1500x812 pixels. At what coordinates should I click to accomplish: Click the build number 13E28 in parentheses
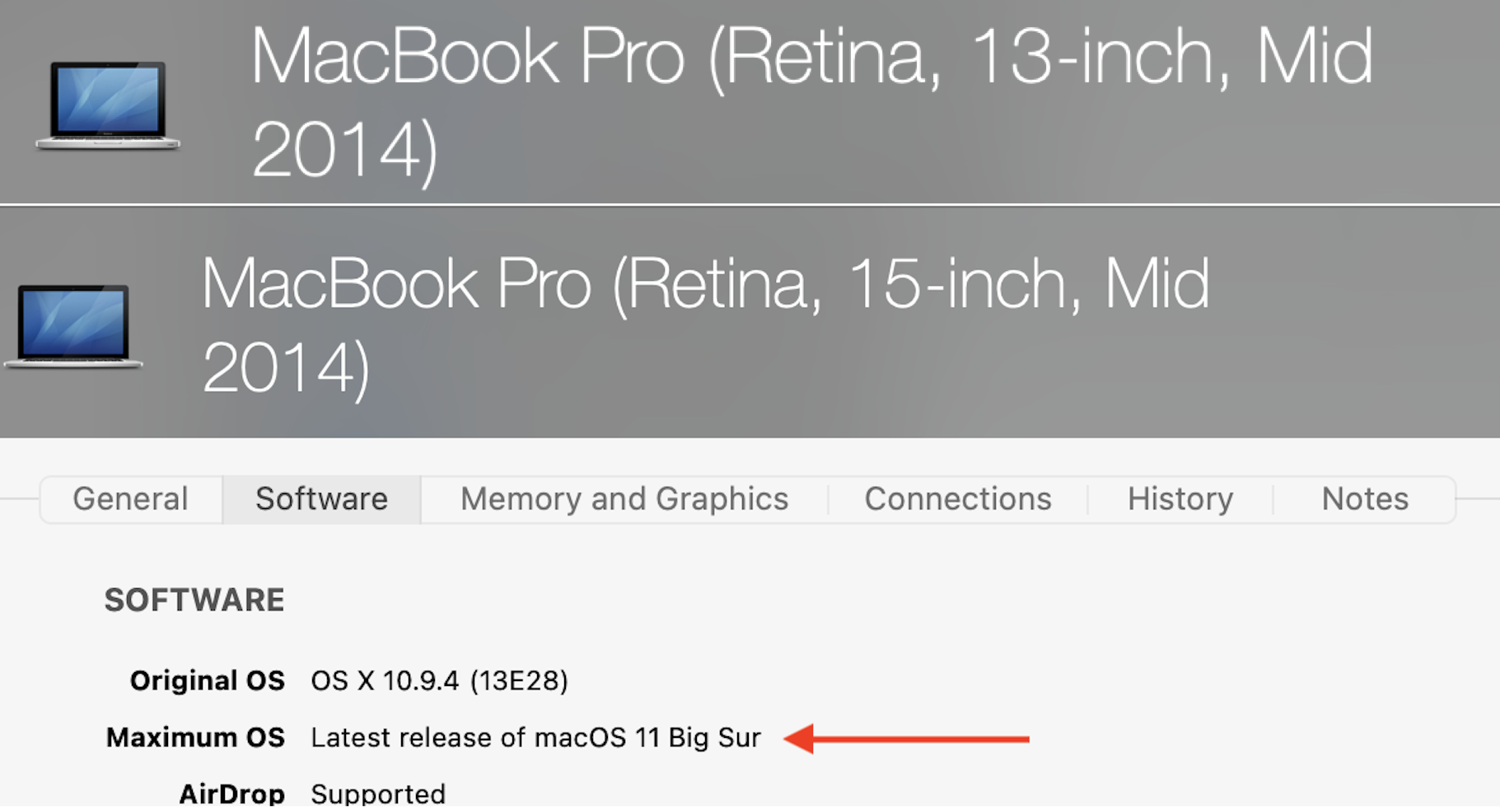519,680
